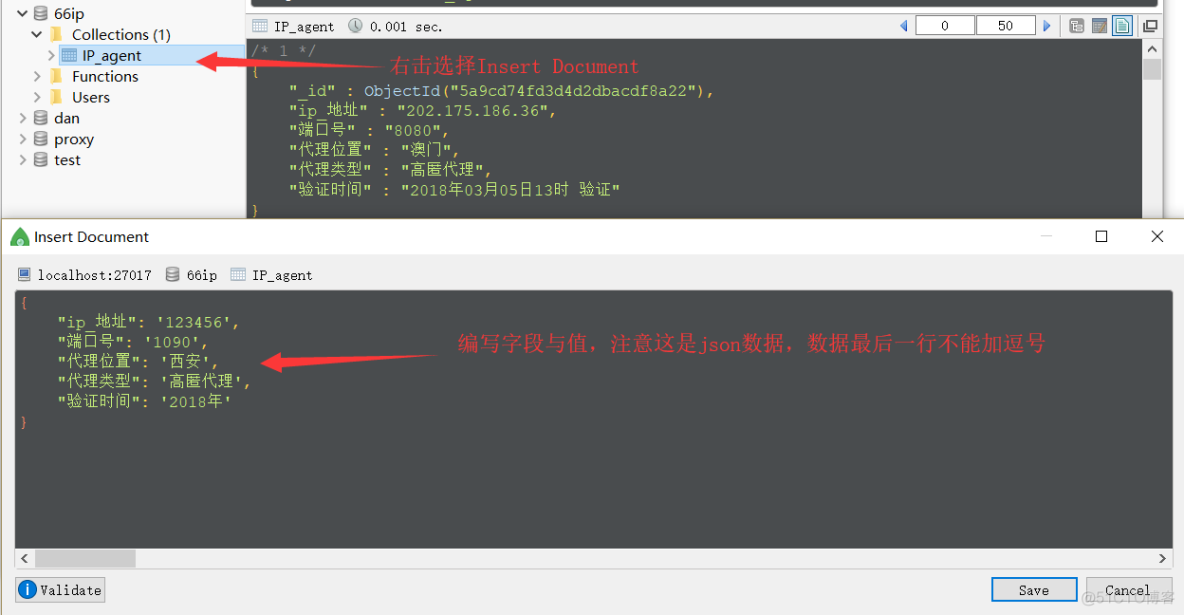This screenshot has width=1184, height=615.
Task: Select the IP_agent collection table icon in tree
Action: 69,55
